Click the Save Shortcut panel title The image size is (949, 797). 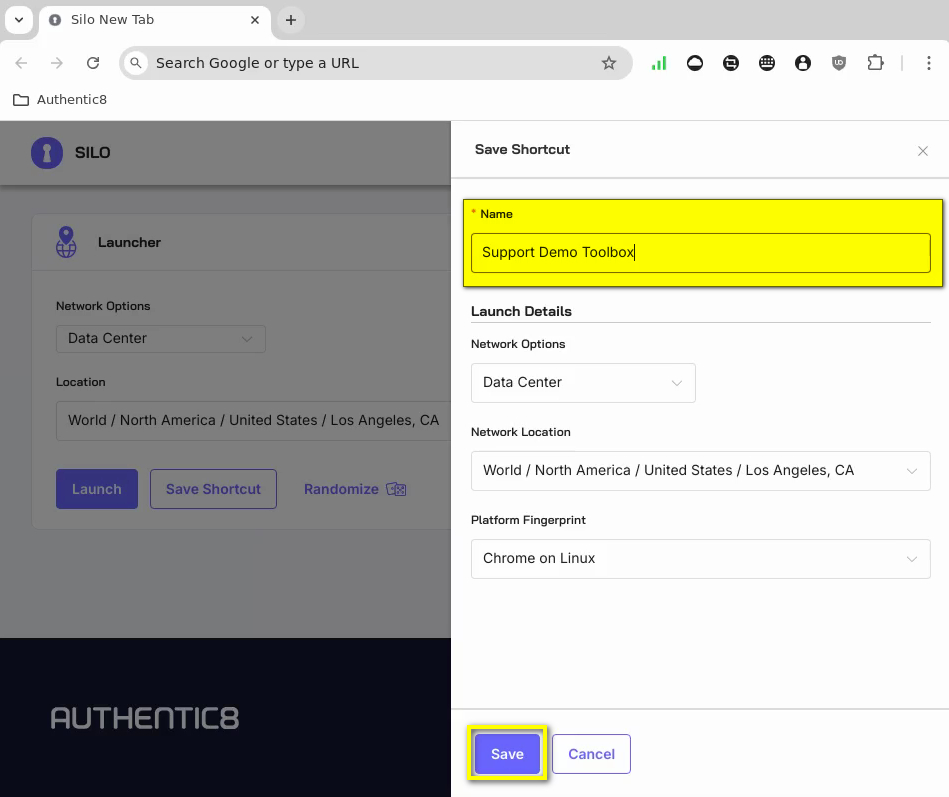[522, 149]
